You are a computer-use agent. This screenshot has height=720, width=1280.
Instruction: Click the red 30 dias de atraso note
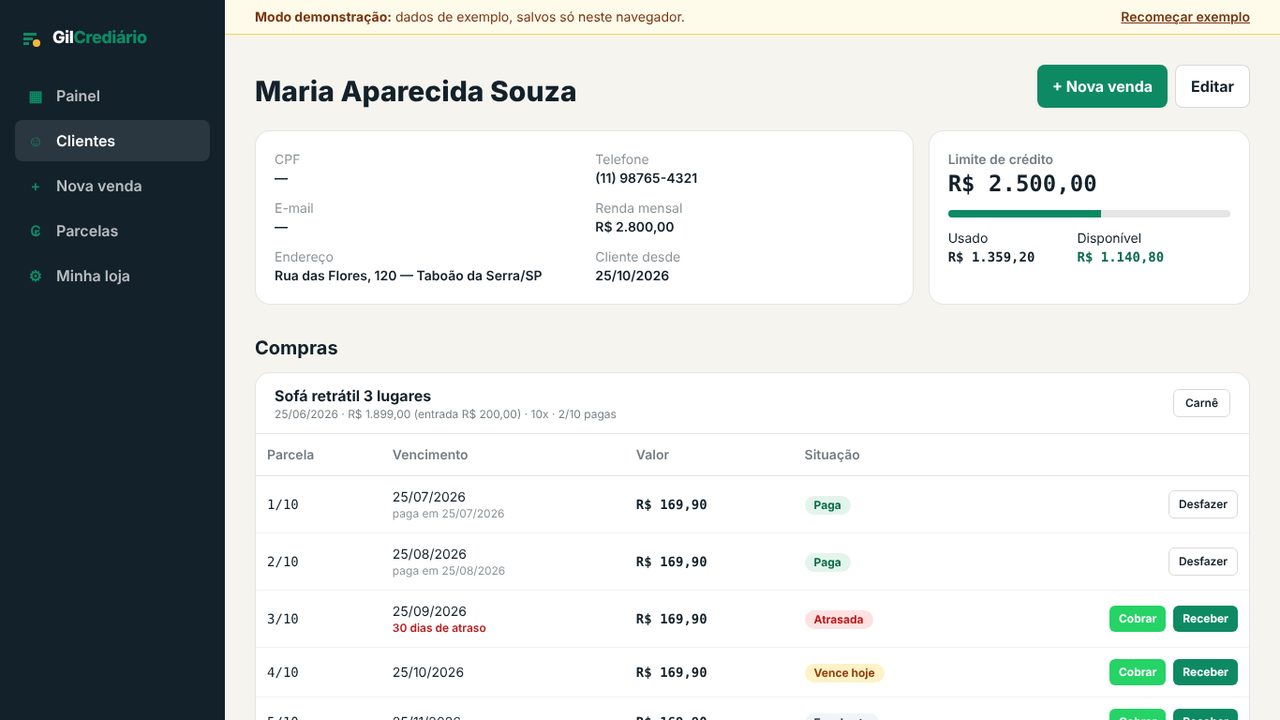tap(439, 629)
